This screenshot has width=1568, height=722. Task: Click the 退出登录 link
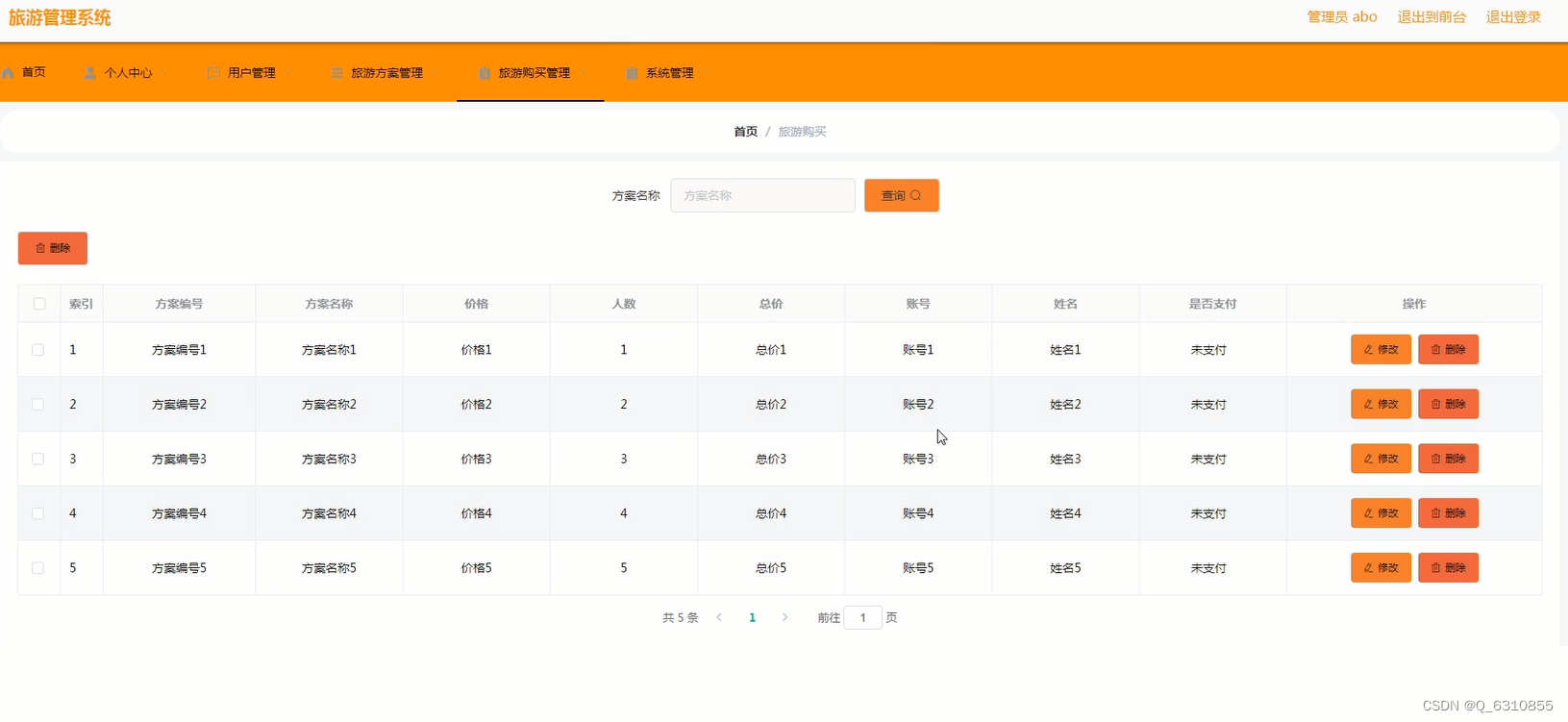1513,17
